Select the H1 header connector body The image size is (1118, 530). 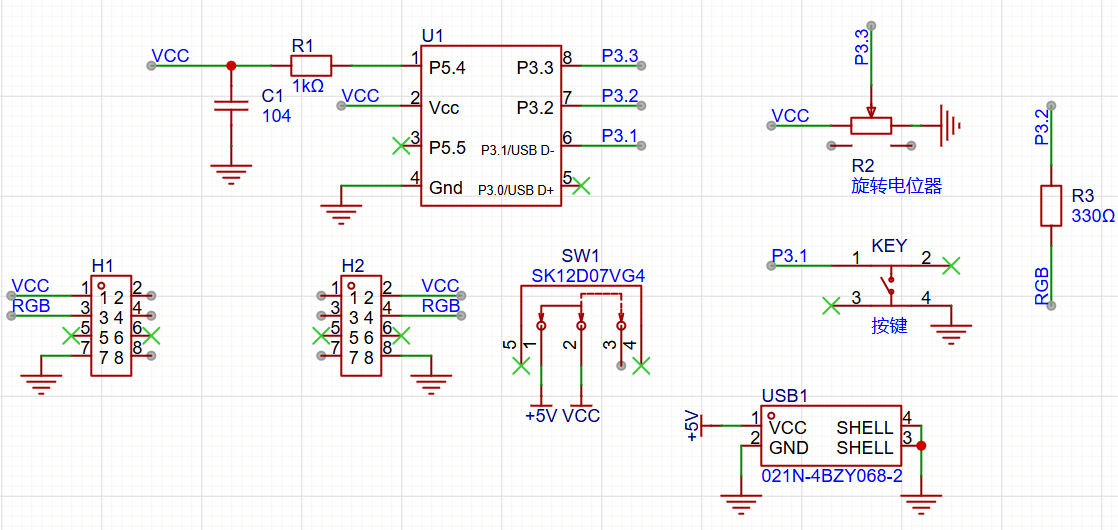111,326
